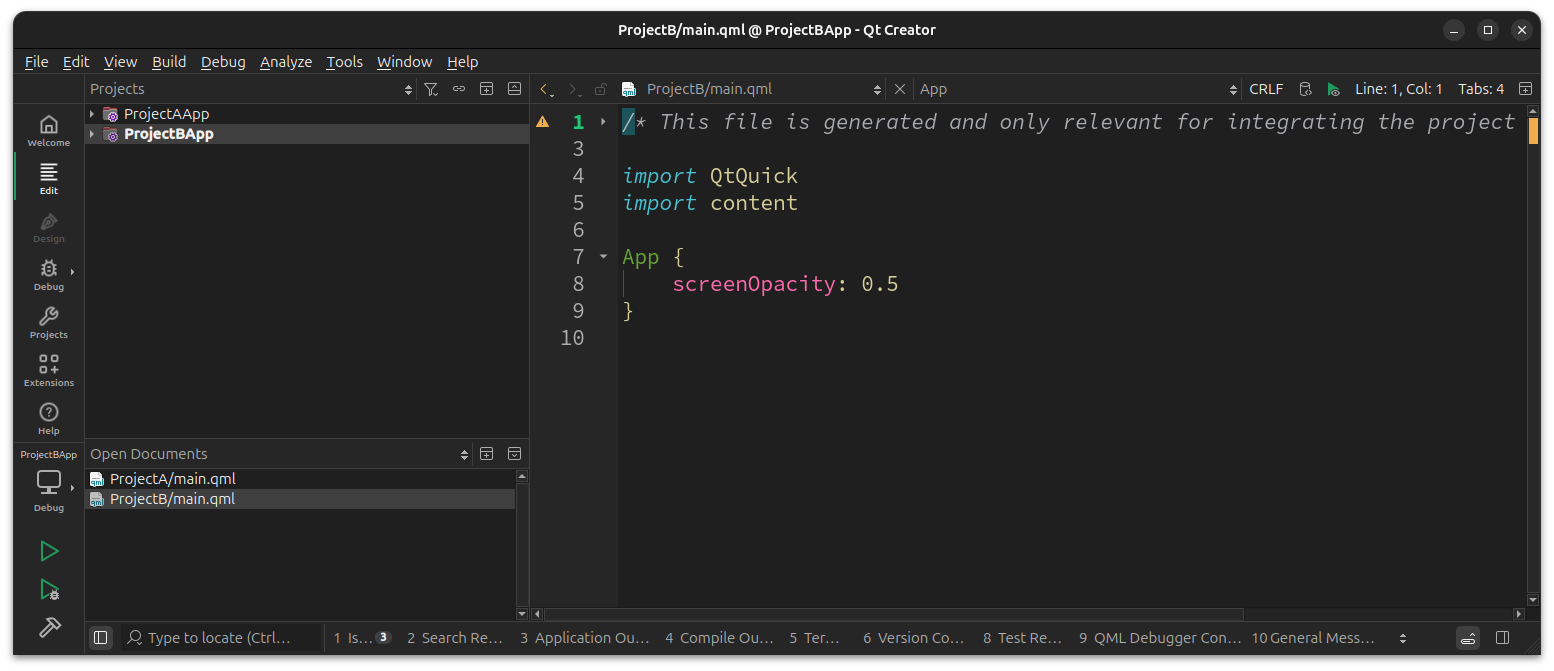Expand the ProjectAApp tree node
The width and height of the screenshot is (1554, 671).
point(92,114)
